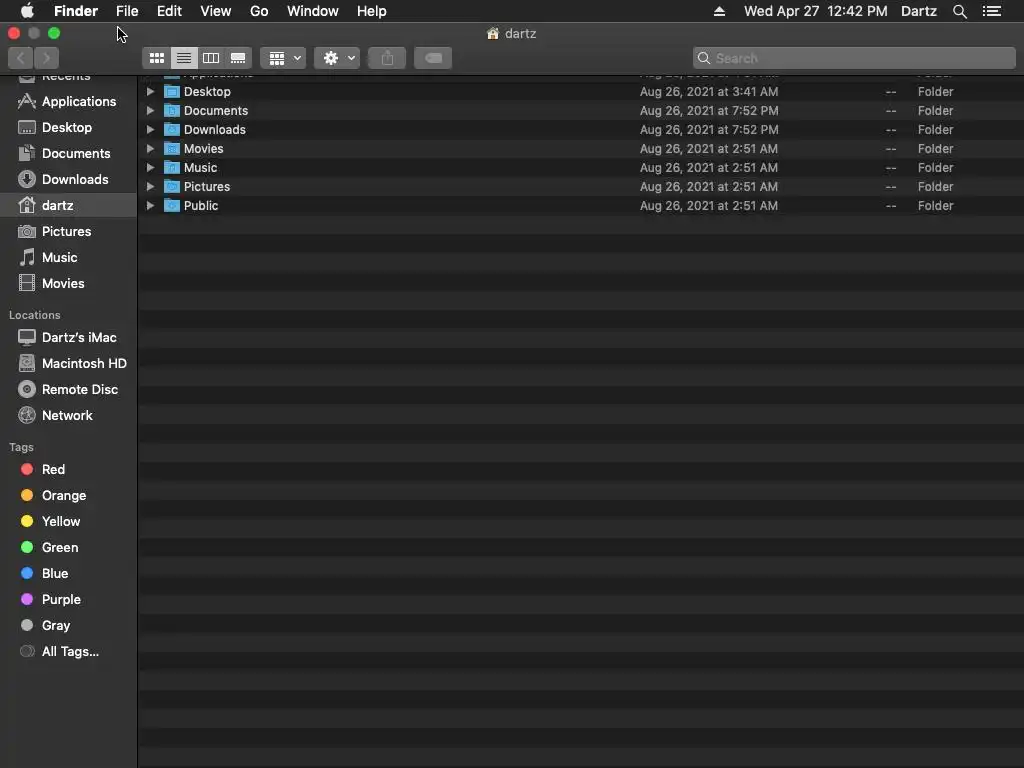Screen dimensions: 1024x768
Task: Open Downloads in the sidebar
Action: [68, 180]
